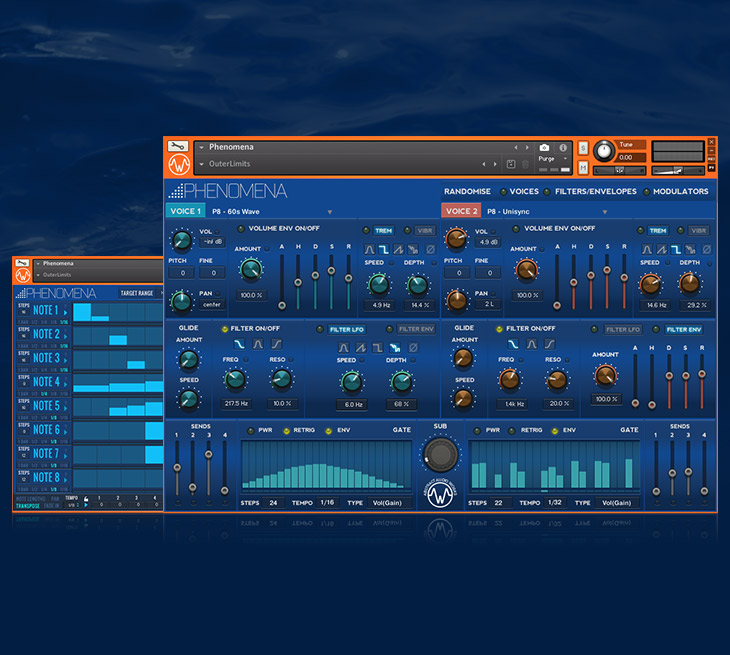Click the trash delete preset icon
Image resolution: width=730 pixels, height=655 pixels.
[525, 164]
